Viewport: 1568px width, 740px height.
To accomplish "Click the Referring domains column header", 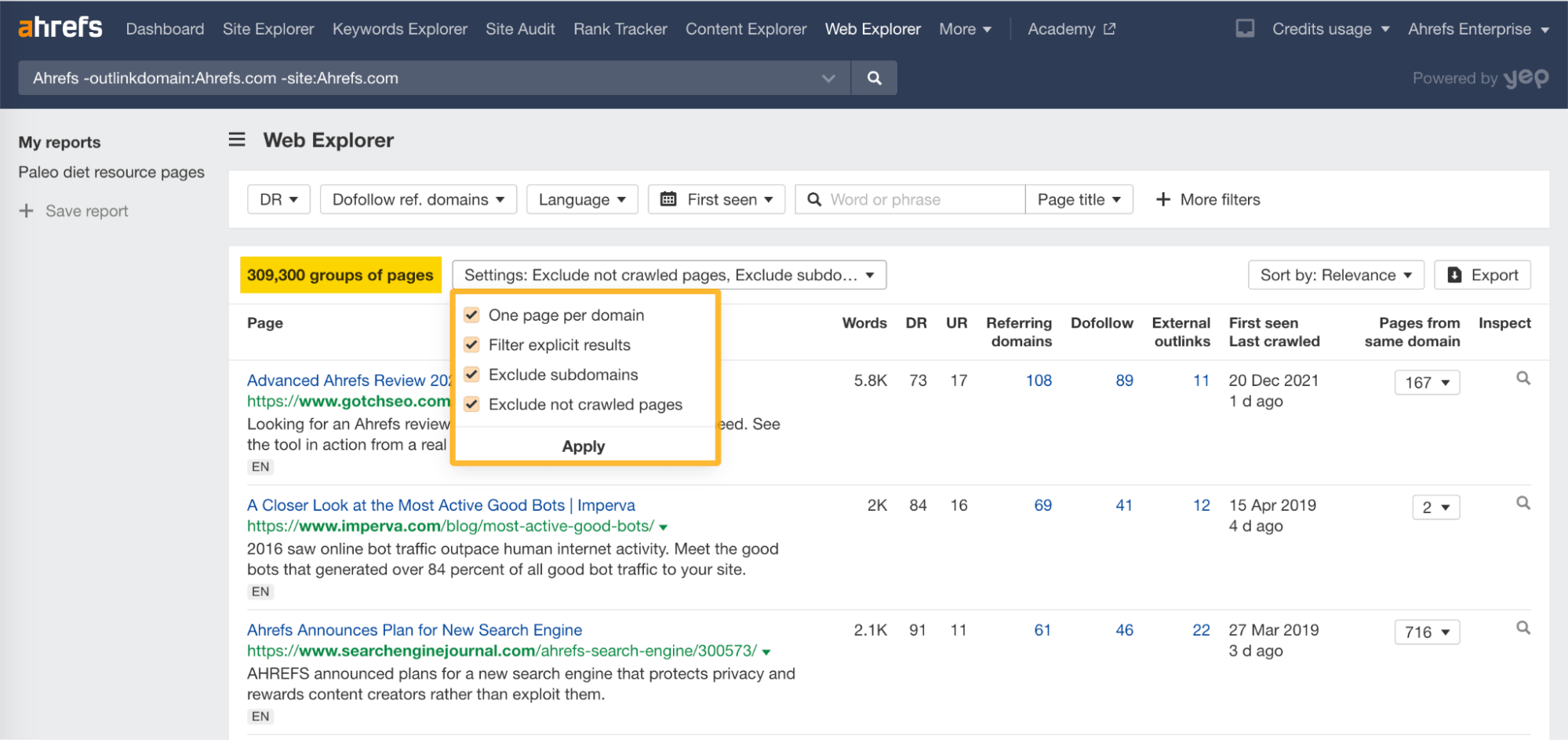I will click(1019, 332).
